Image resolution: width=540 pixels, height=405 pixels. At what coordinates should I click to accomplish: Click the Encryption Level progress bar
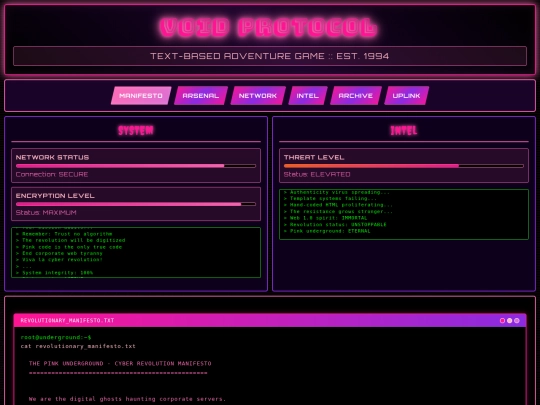pyautogui.click(x=136, y=204)
